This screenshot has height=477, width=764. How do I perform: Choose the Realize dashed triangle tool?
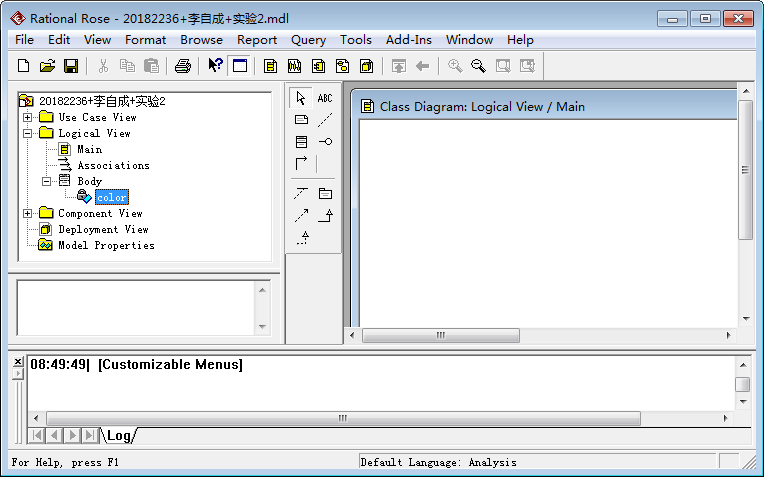301,238
